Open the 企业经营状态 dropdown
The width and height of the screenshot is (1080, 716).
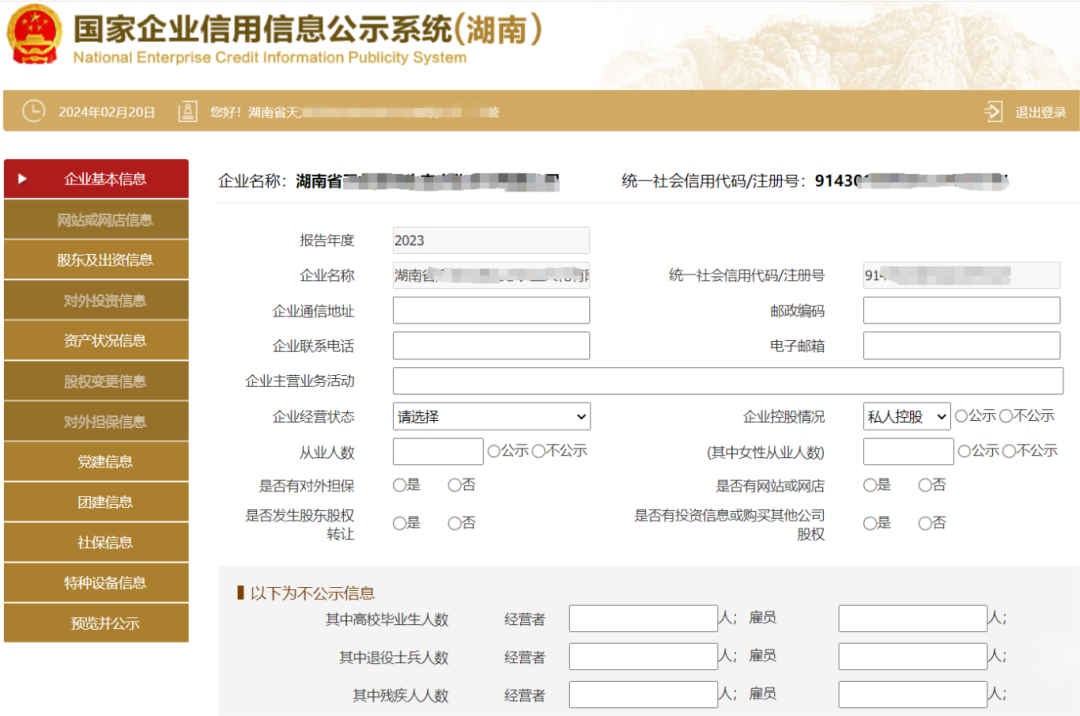pyautogui.click(x=491, y=417)
